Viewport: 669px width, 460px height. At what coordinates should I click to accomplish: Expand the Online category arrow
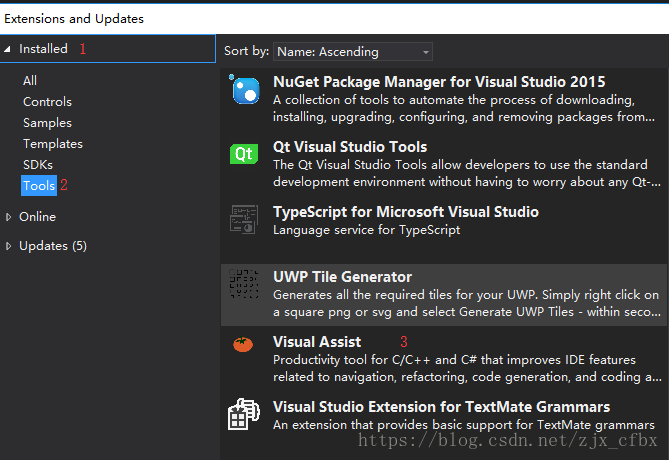8,217
